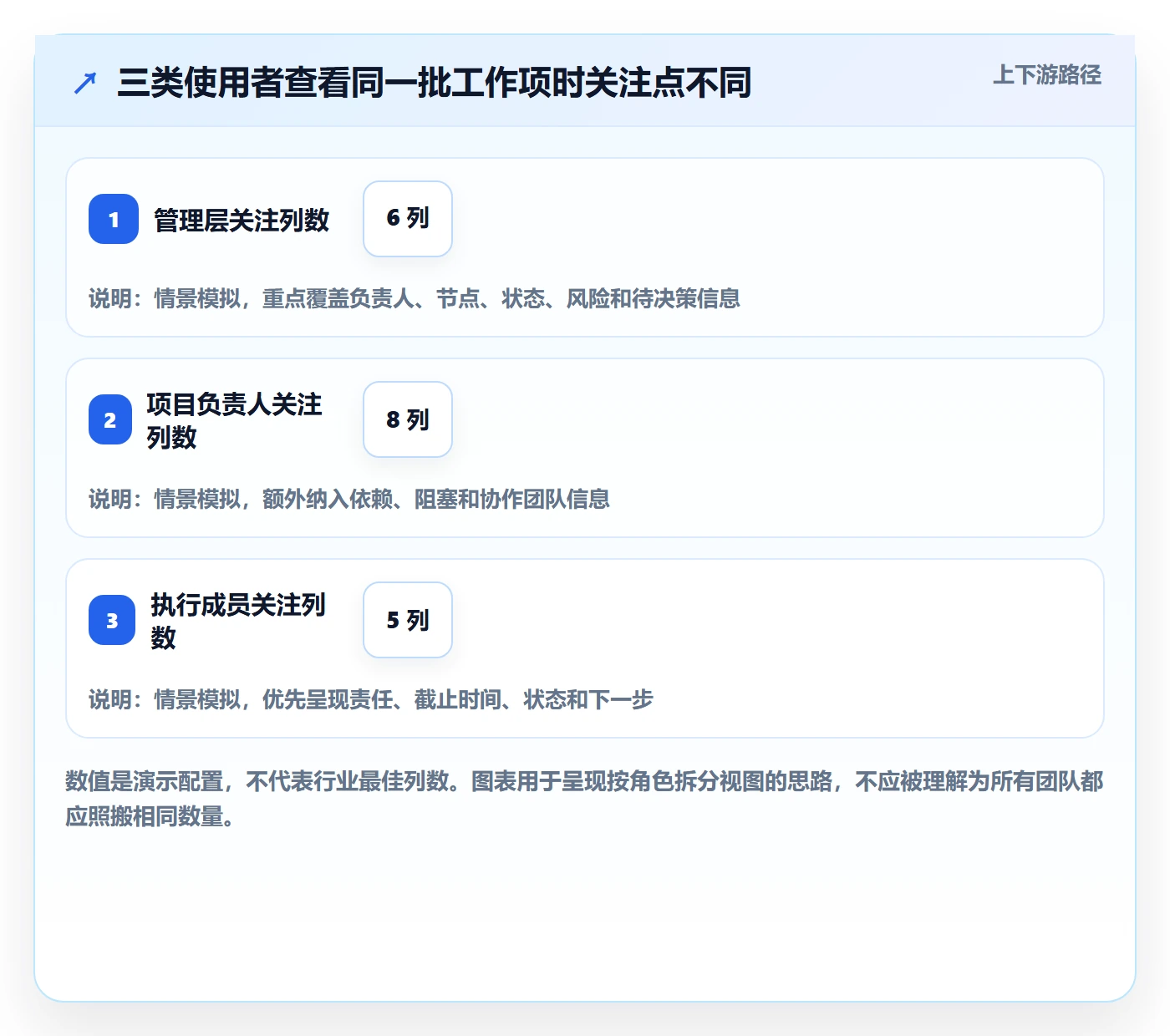Select the number 1 badge for 管理层关注列数
This screenshot has width=1170, height=1036.
114,219
